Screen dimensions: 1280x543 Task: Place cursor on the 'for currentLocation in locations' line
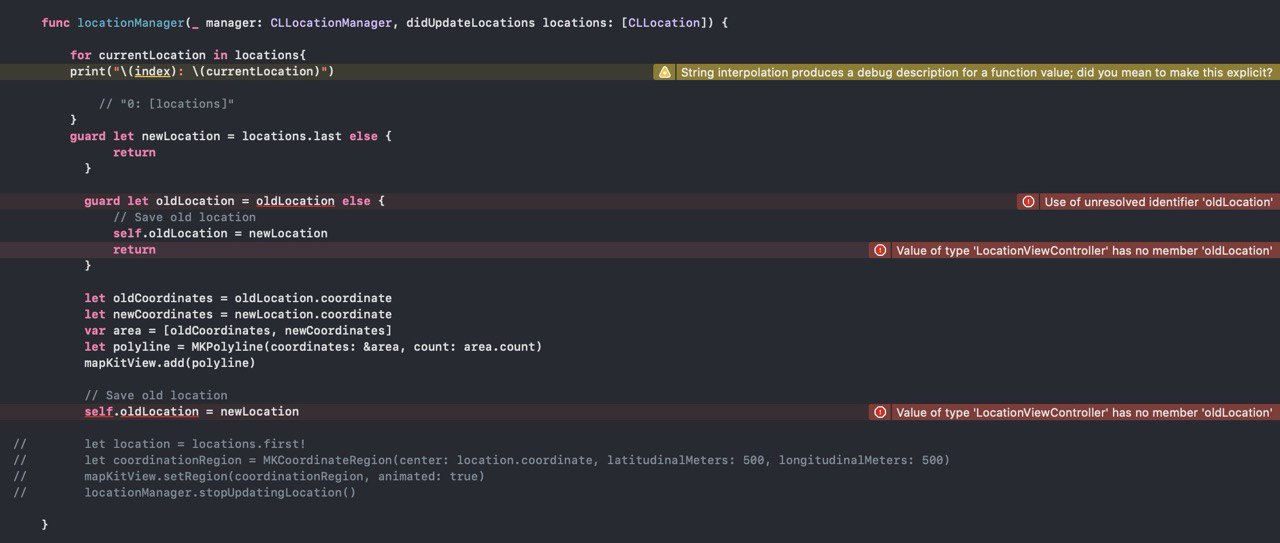[x=188, y=55]
